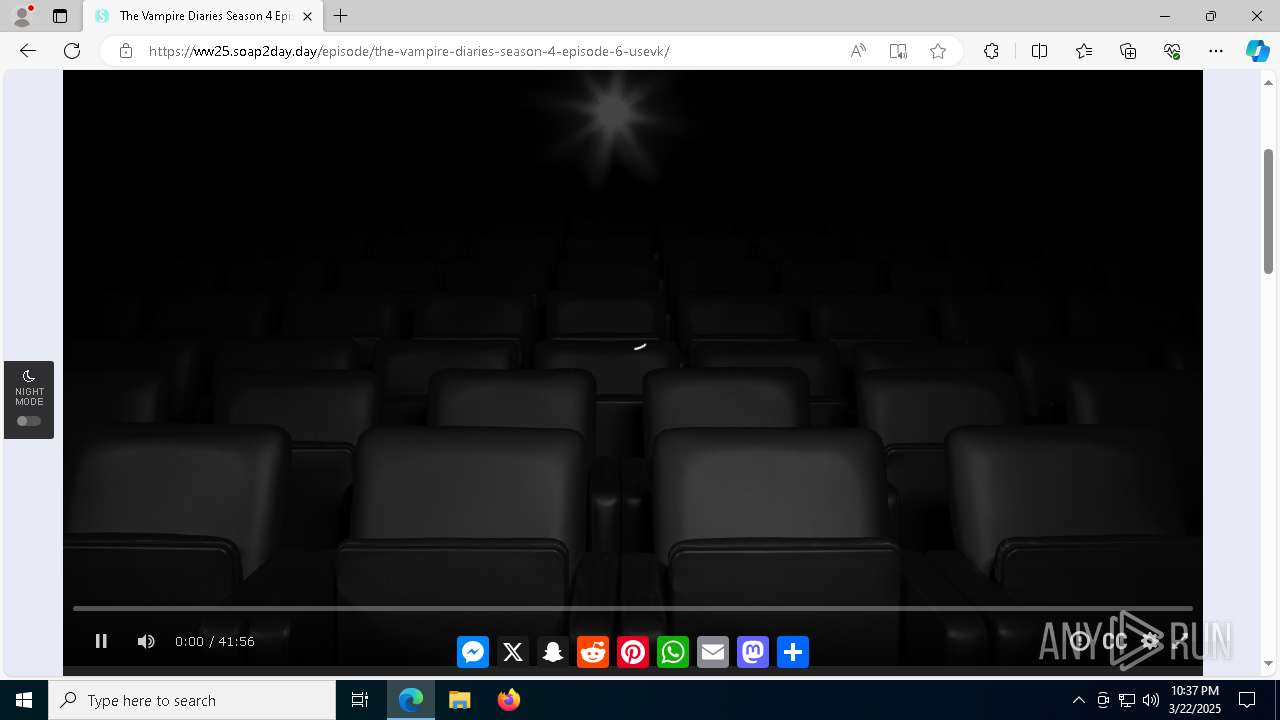Toggle closed captions CC
Image resolution: width=1280 pixels, height=720 pixels.
coord(1115,641)
